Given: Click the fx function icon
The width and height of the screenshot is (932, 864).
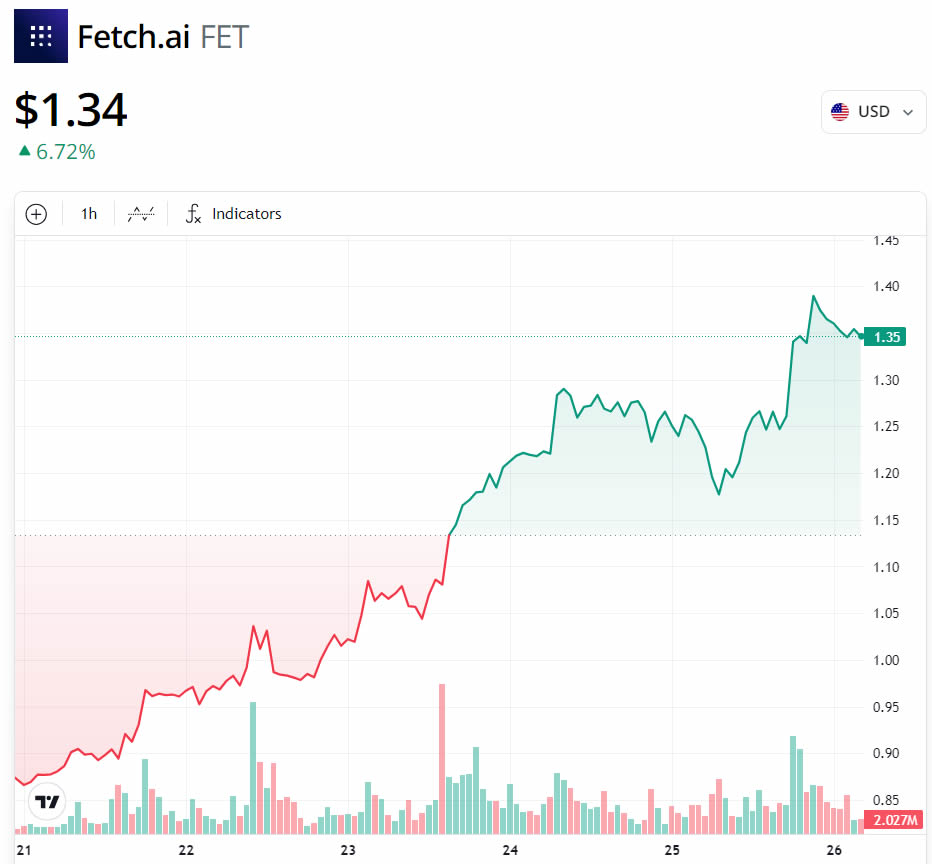Looking at the screenshot, I should tap(194, 214).
